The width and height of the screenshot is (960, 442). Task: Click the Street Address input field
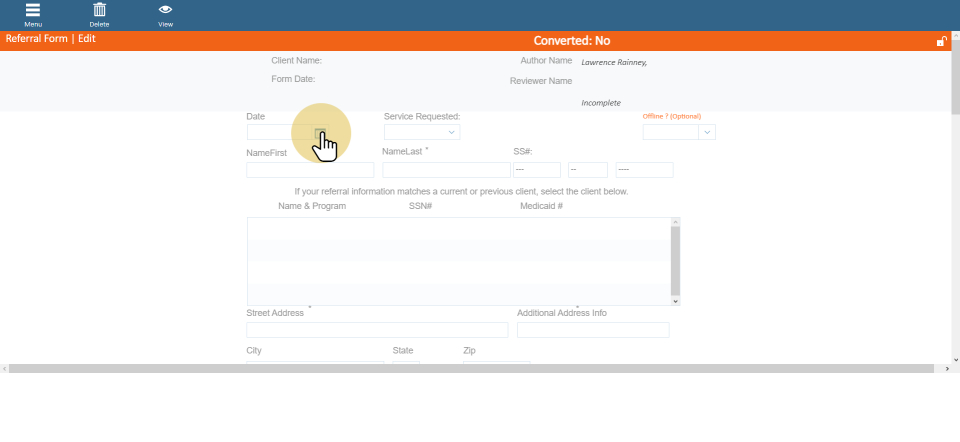pos(377,330)
